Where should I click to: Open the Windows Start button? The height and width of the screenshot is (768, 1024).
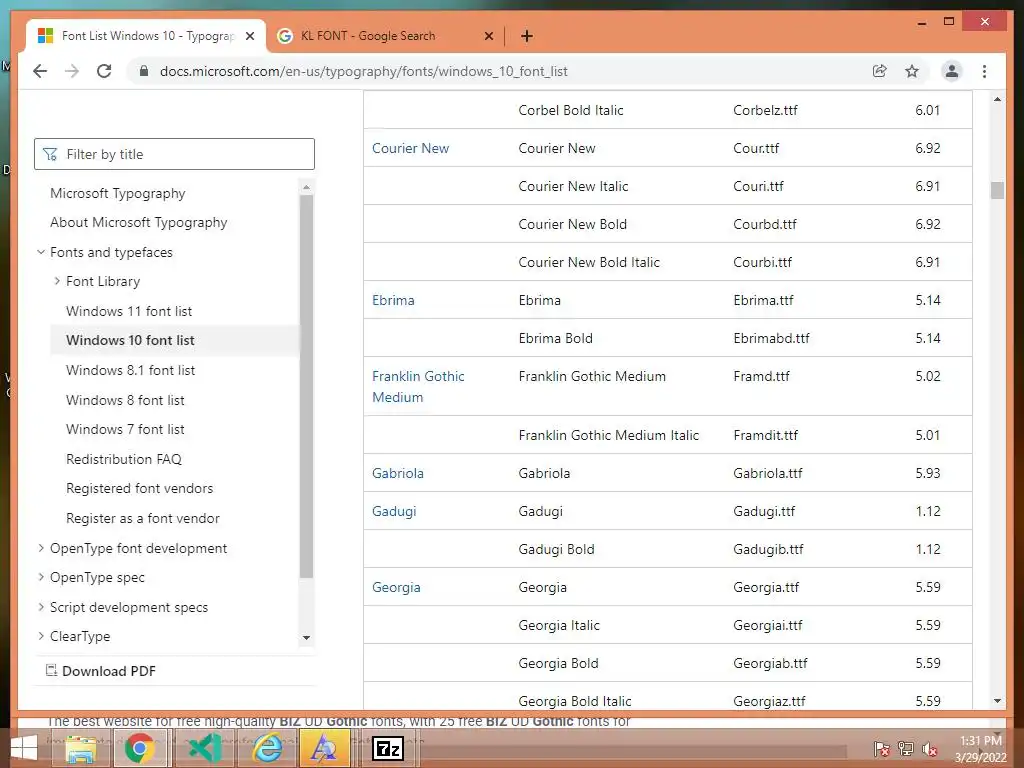coord(24,749)
